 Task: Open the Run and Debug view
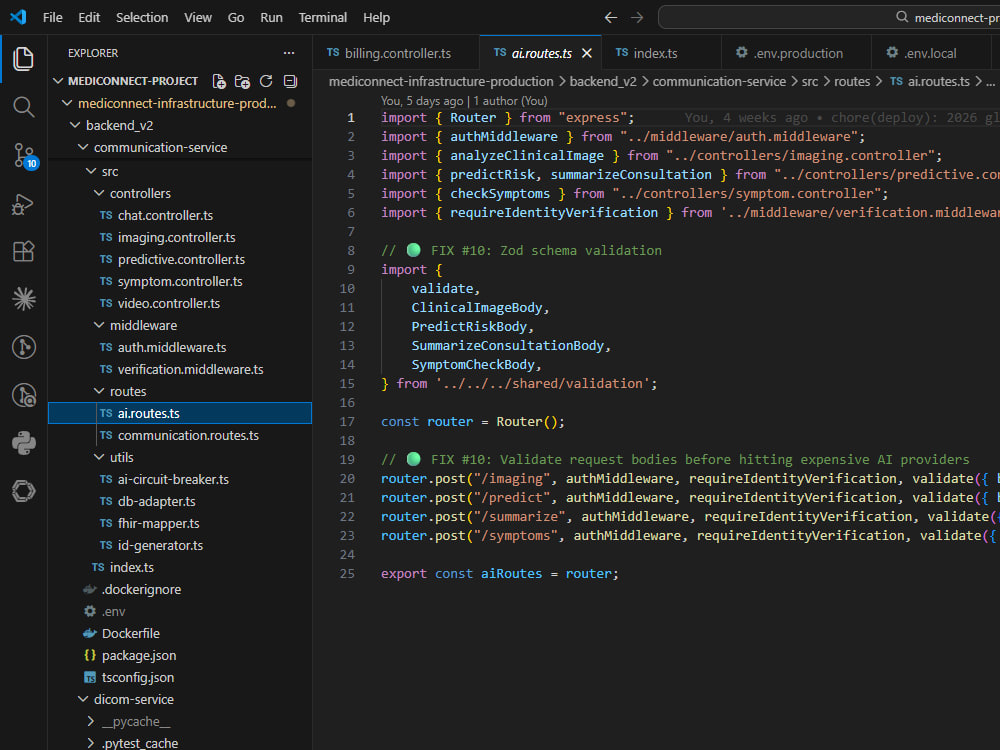[24, 203]
